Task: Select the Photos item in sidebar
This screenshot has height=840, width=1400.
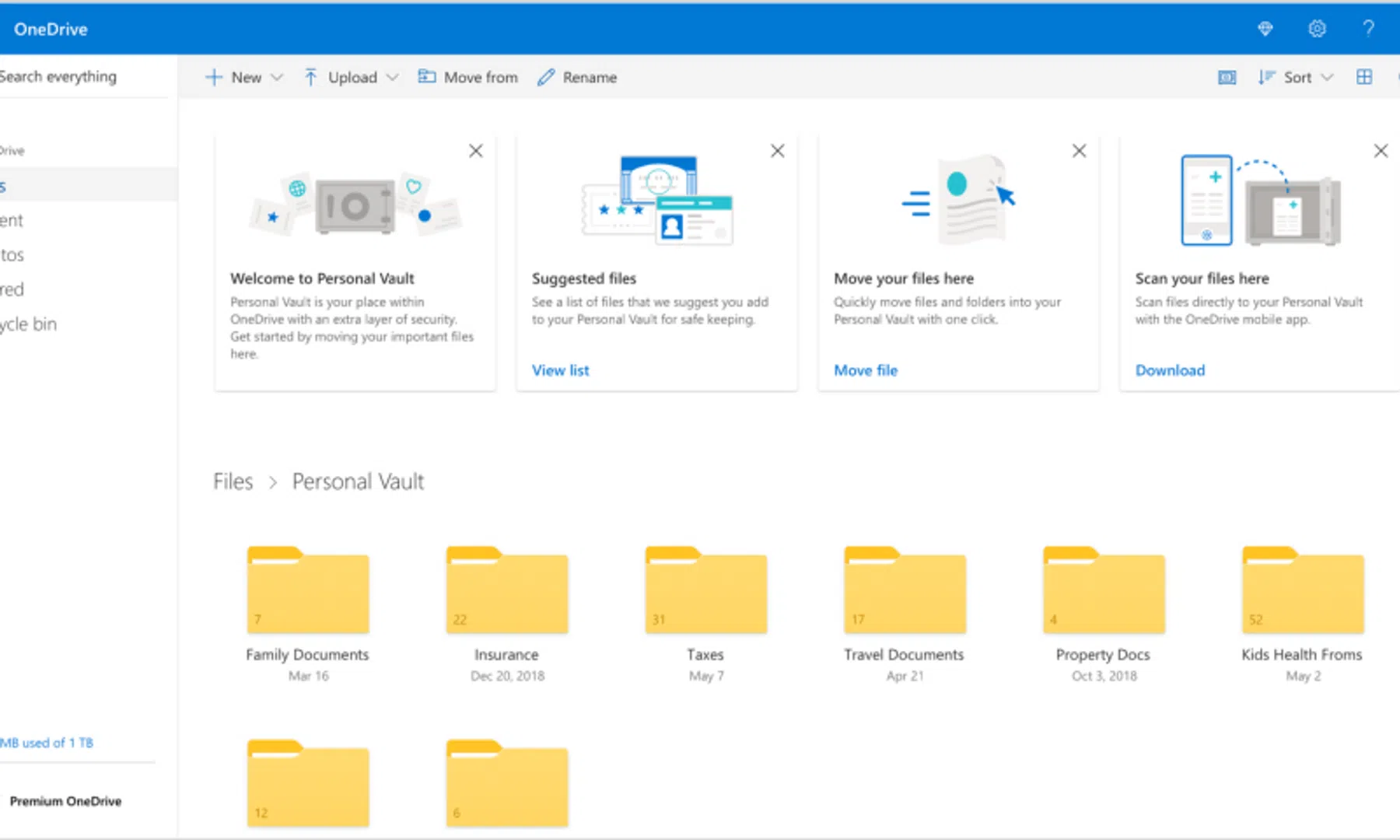Action: [x=89, y=255]
